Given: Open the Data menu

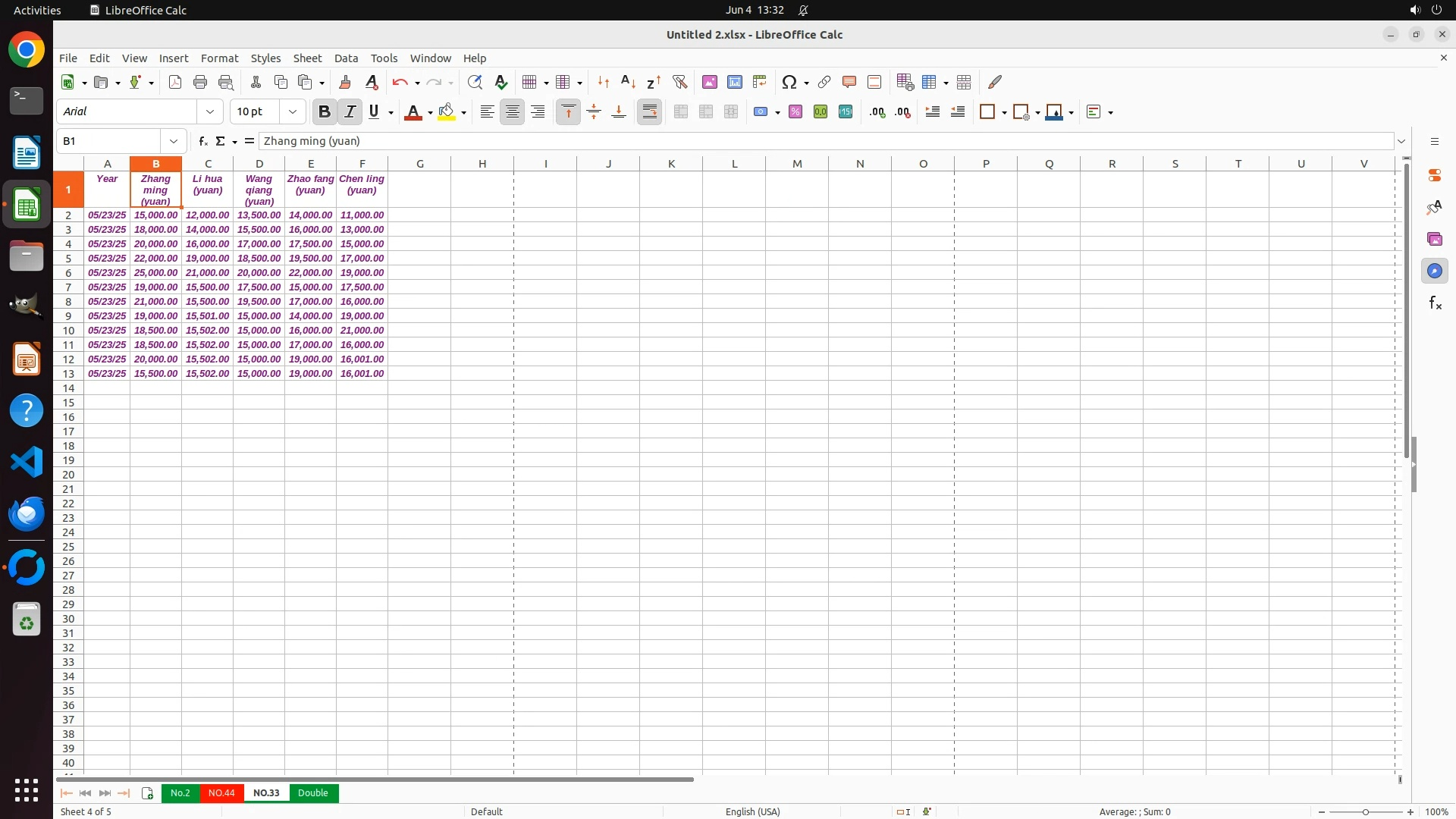Looking at the screenshot, I should (346, 58).
